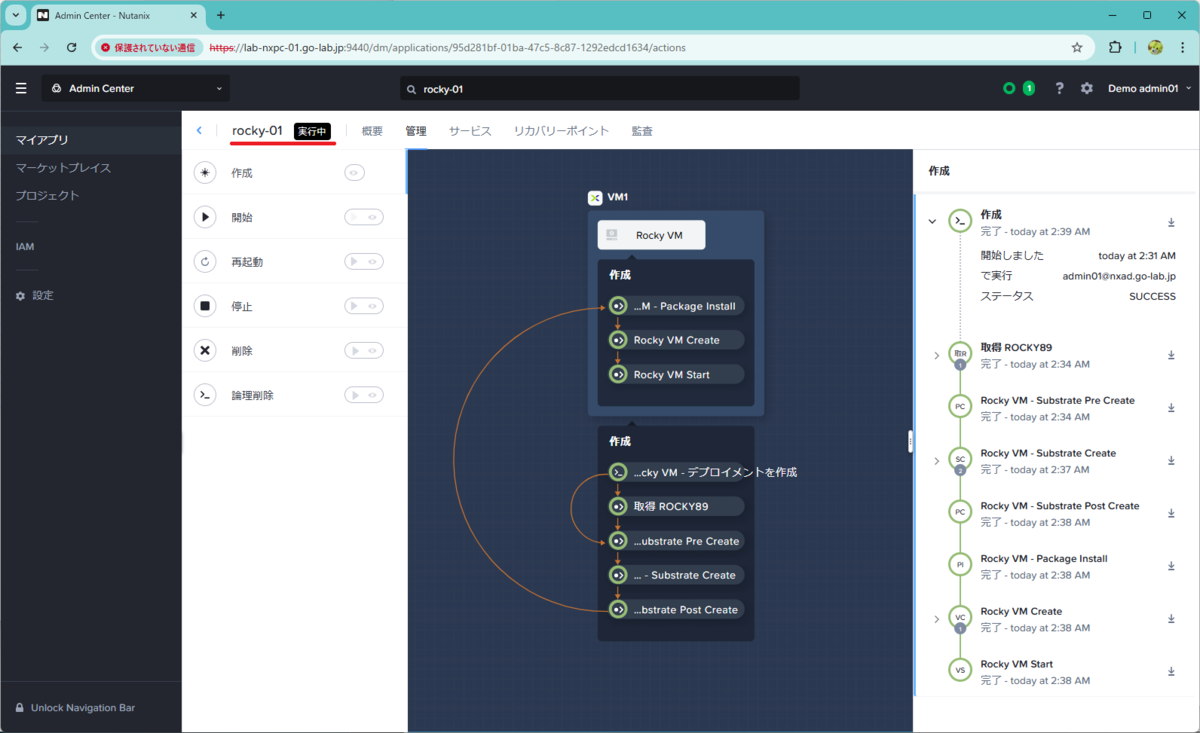1200x733 pixels.
Task: Toggle the run/view switch on 再起動 row
Action: click(364, 262)
